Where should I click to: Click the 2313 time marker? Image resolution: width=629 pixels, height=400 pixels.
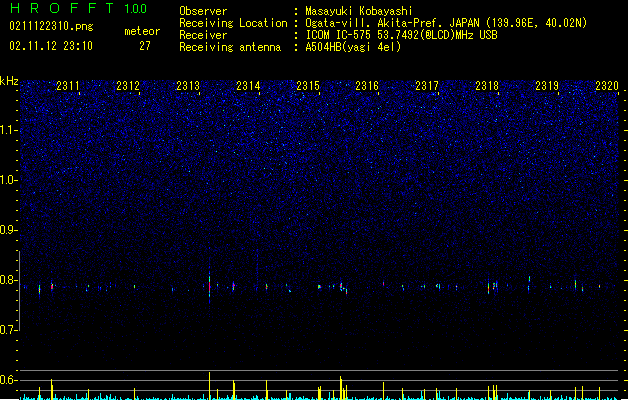pyautogui.click(x=188, y=86)
